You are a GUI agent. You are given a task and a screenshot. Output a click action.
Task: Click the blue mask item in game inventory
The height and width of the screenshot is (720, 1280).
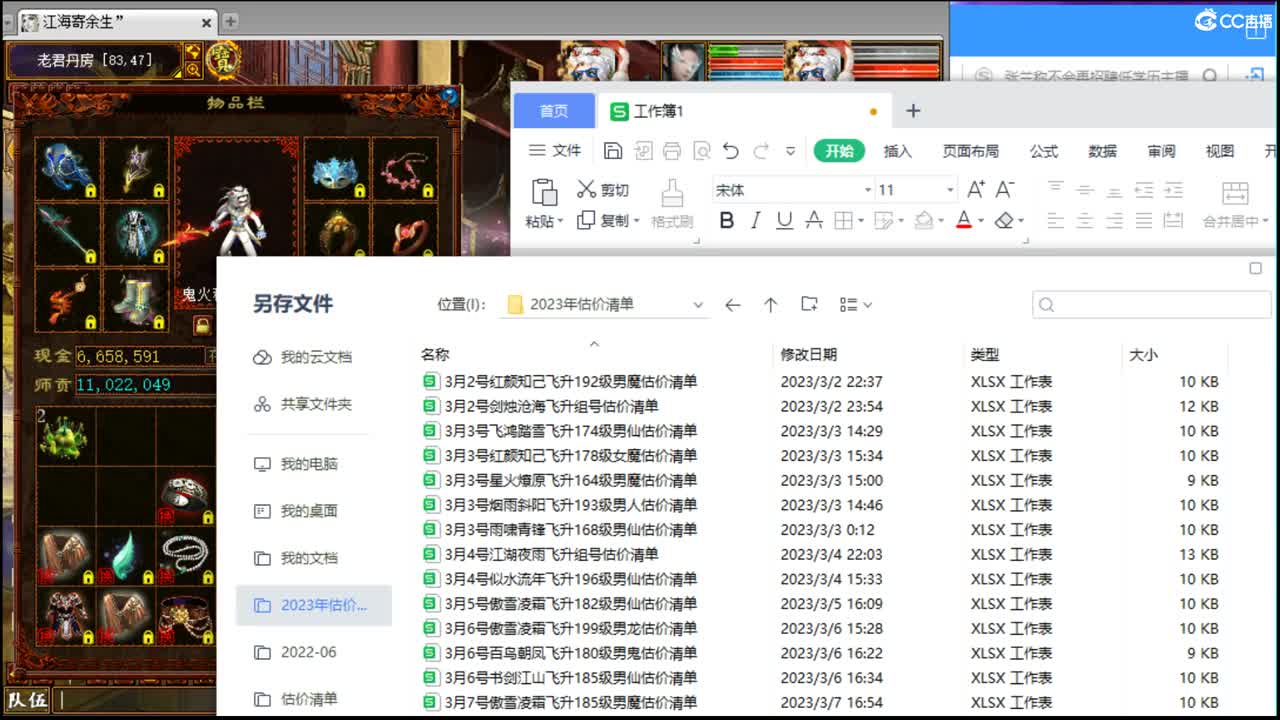point(336,169)
